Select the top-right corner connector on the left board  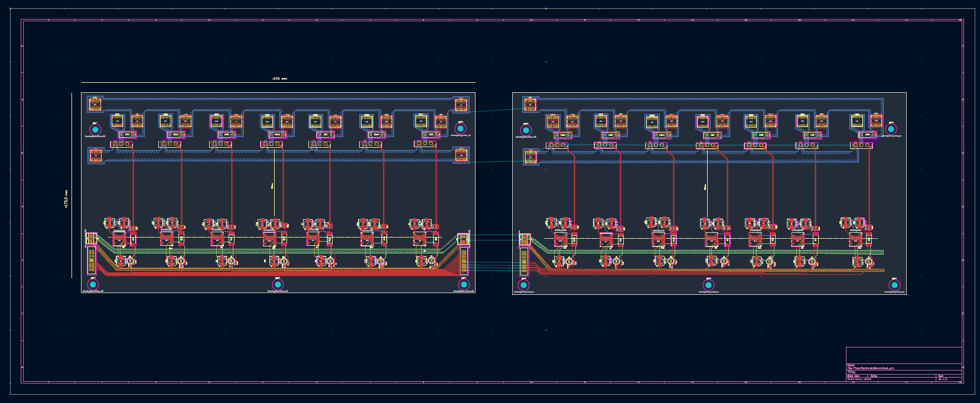click(461, 104)
